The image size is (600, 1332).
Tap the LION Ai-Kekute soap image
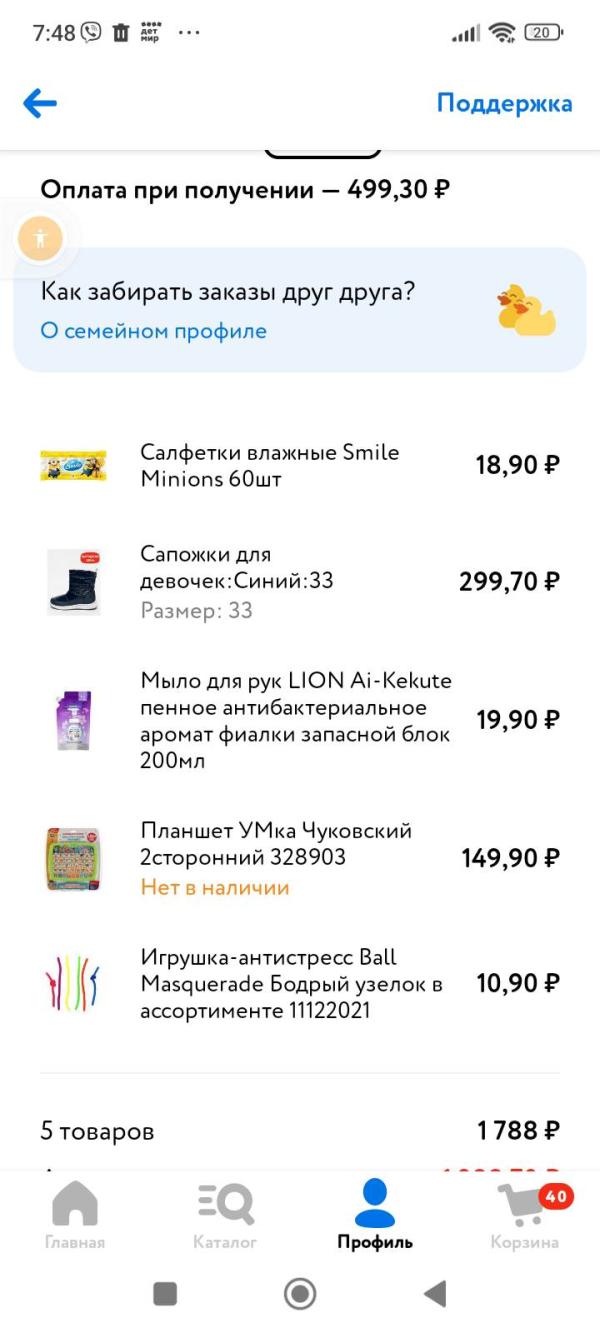pyautogui.click(x=73, y=720)
